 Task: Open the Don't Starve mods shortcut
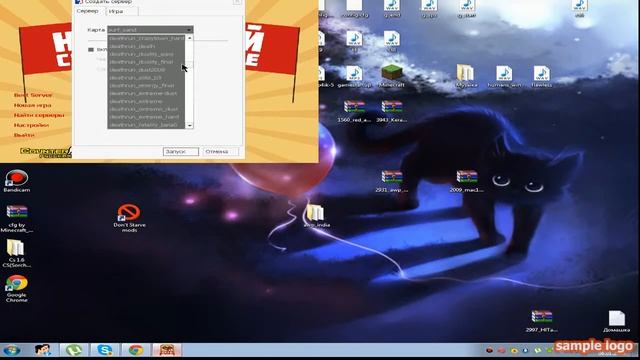pyautogui.click(x=129, y=218)
